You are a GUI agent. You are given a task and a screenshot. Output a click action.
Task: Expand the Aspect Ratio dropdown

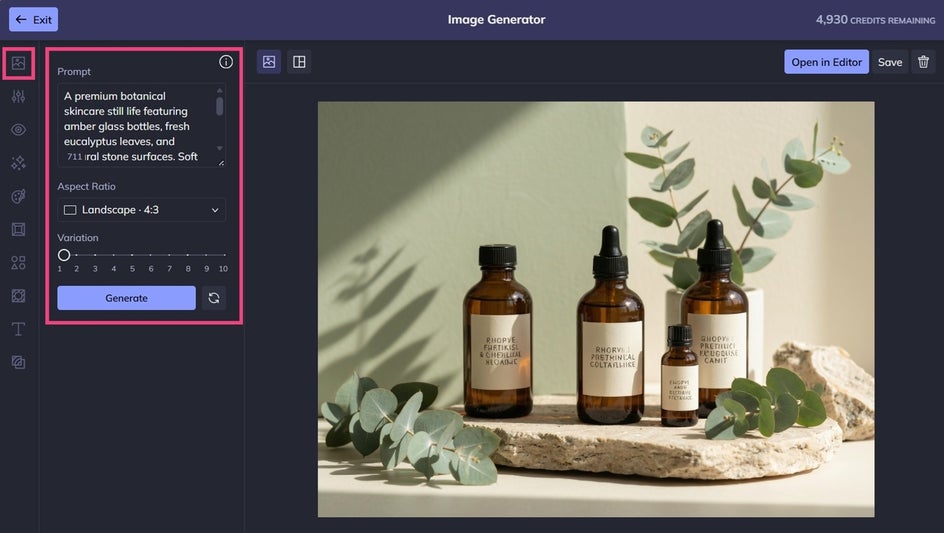[141, 210]
